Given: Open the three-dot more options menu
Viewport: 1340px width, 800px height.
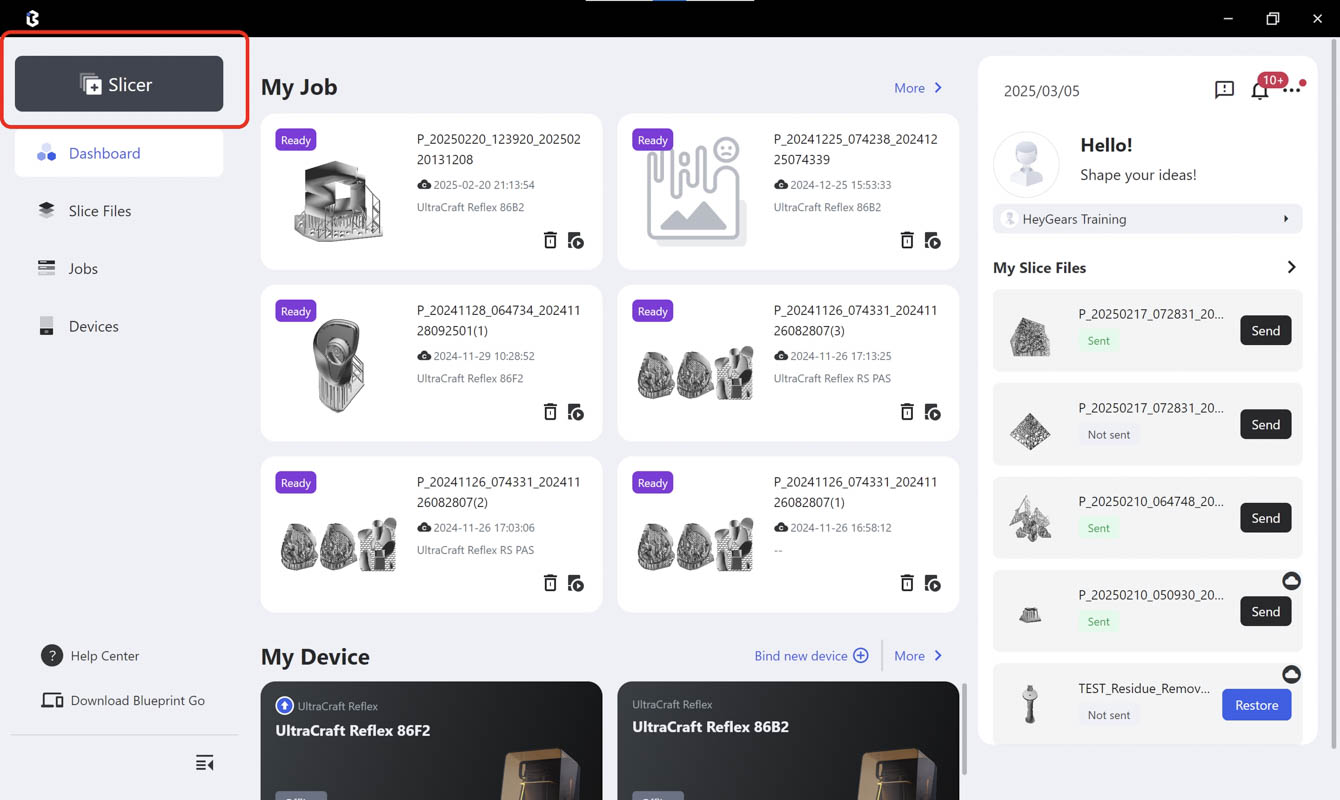Looking at the screenshot, I should pyautogui.click(x=1292, y=90).
